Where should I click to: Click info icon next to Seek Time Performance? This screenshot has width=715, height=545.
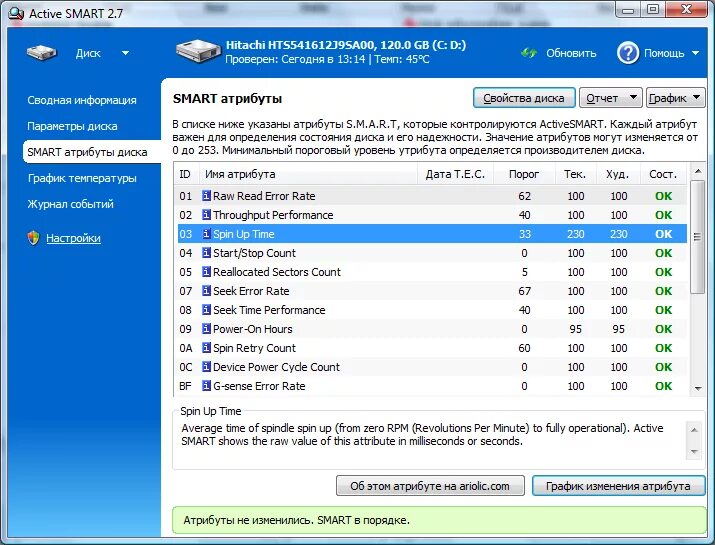click(206, 310)
